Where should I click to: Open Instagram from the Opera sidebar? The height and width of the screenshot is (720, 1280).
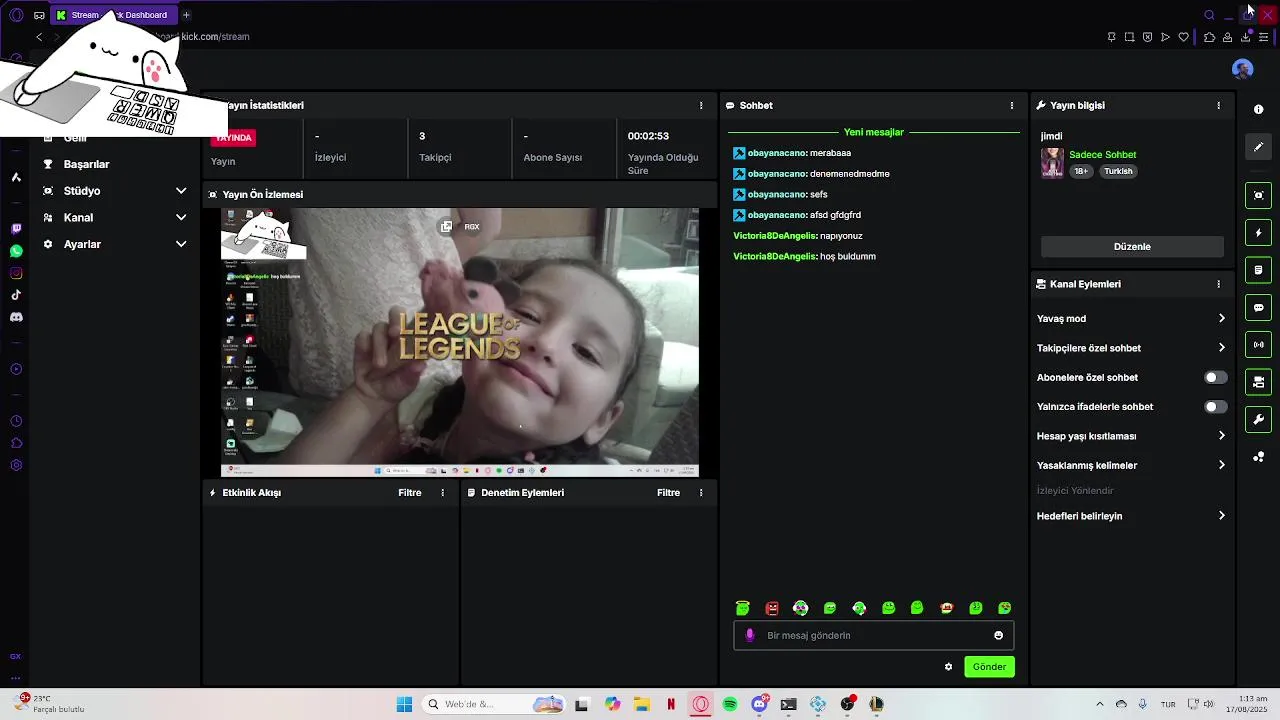[16, 273]
